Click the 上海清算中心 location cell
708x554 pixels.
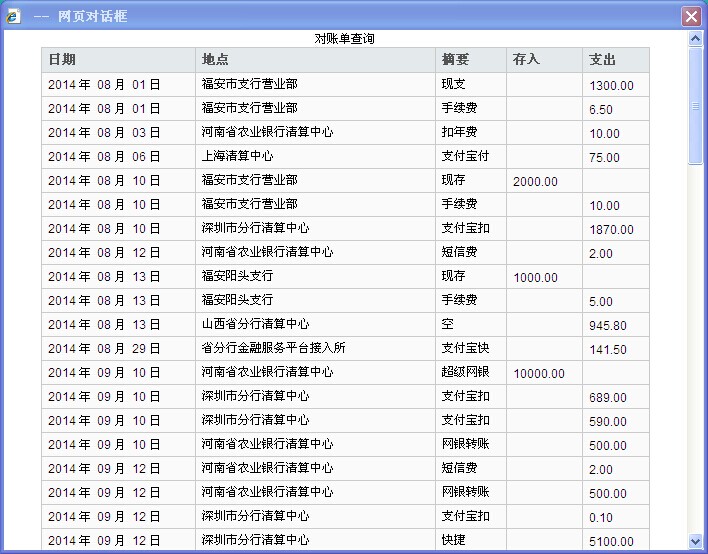pos(237,157)
